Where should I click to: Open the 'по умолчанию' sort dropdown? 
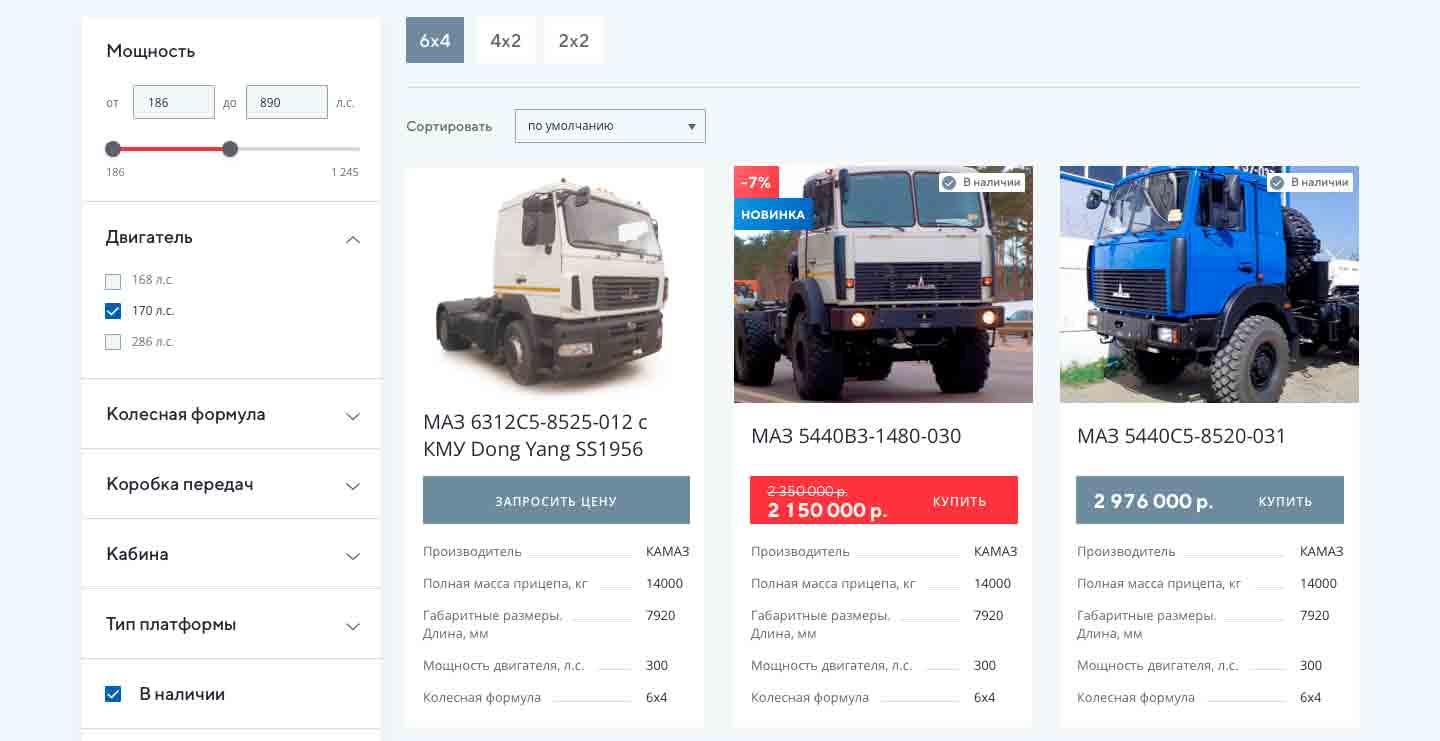[x=610, y=126]
